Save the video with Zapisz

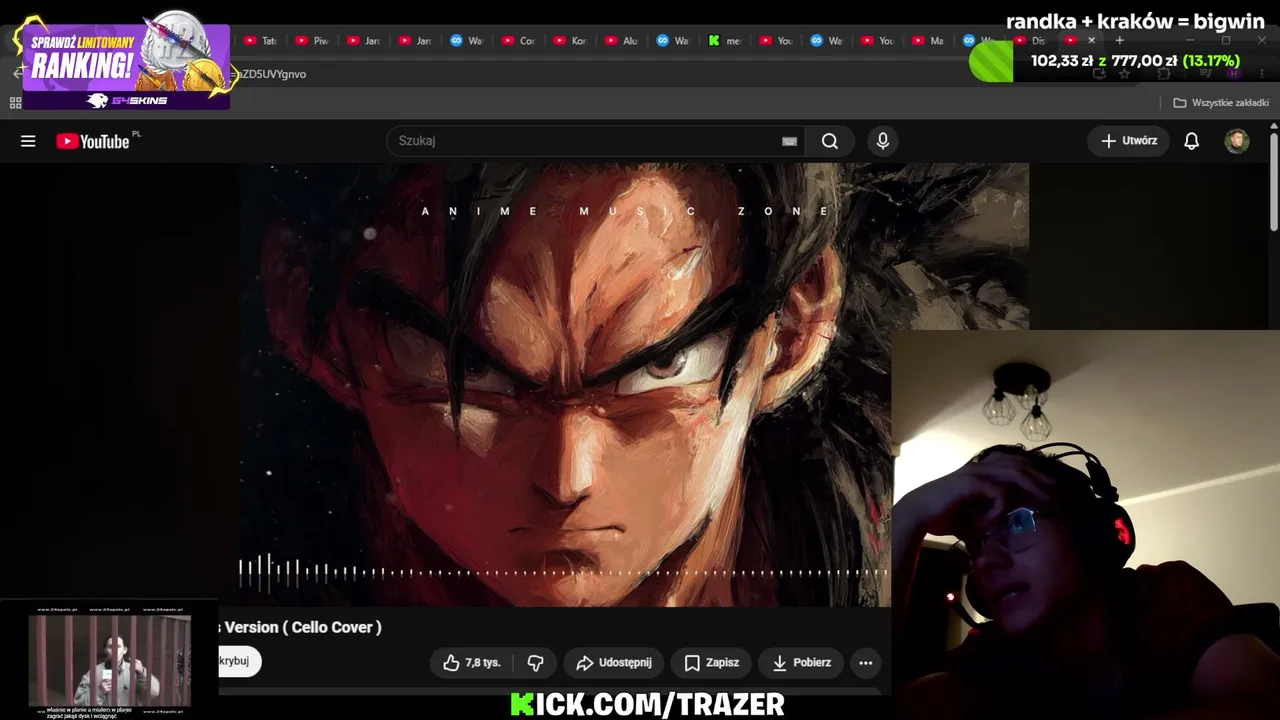point(711,662)
